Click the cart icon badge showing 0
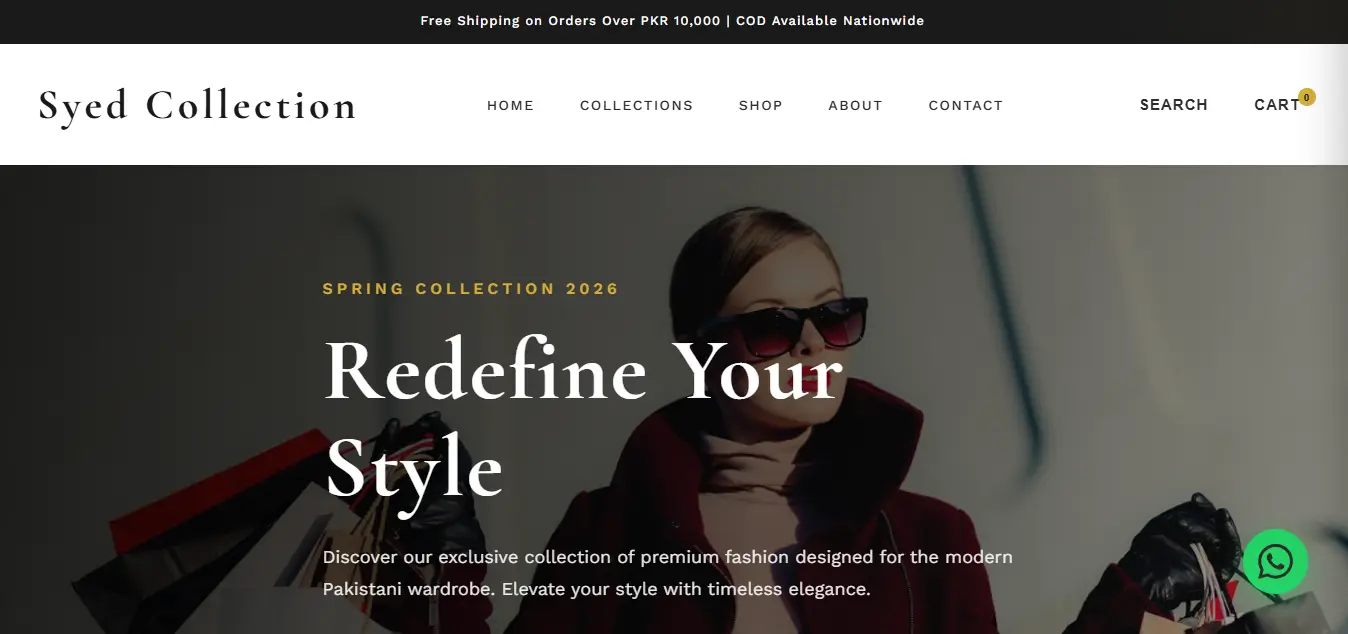The image size is (1348, 634). coord(1306,97)
